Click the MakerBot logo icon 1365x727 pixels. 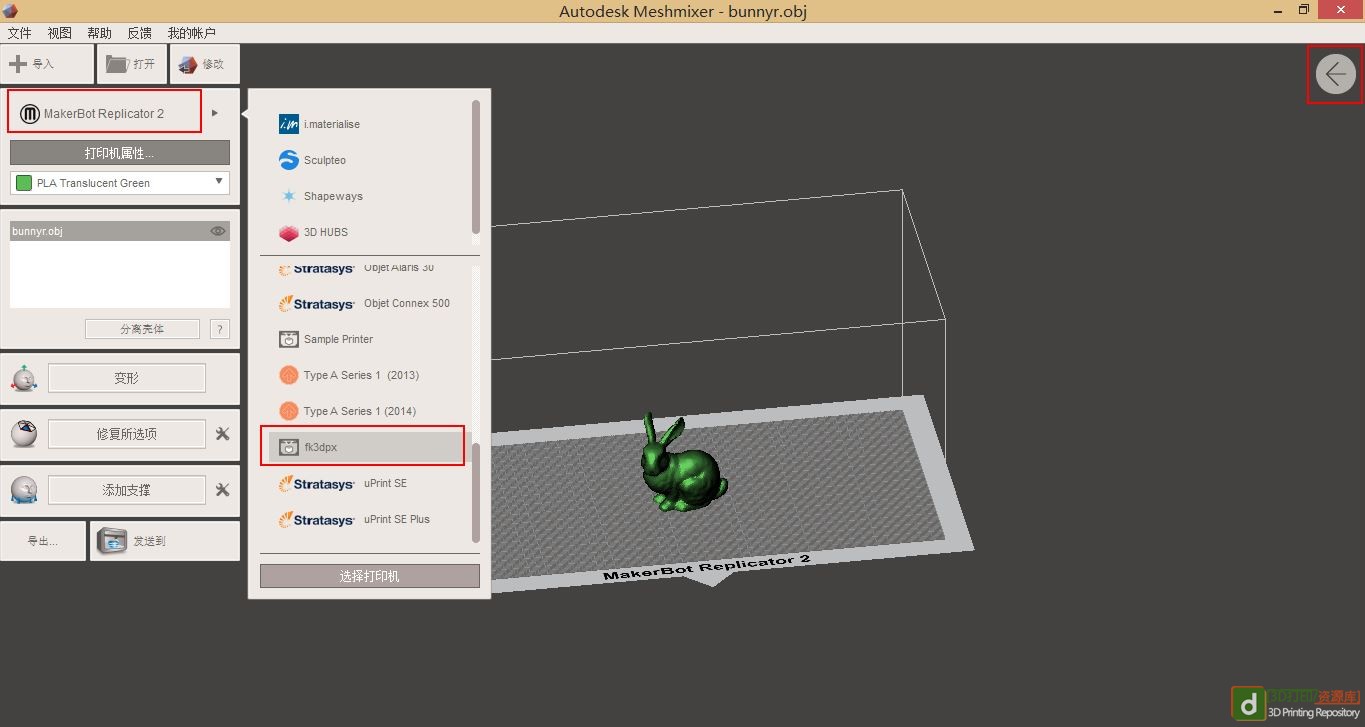pyautogui.click(x=30, y=113)
